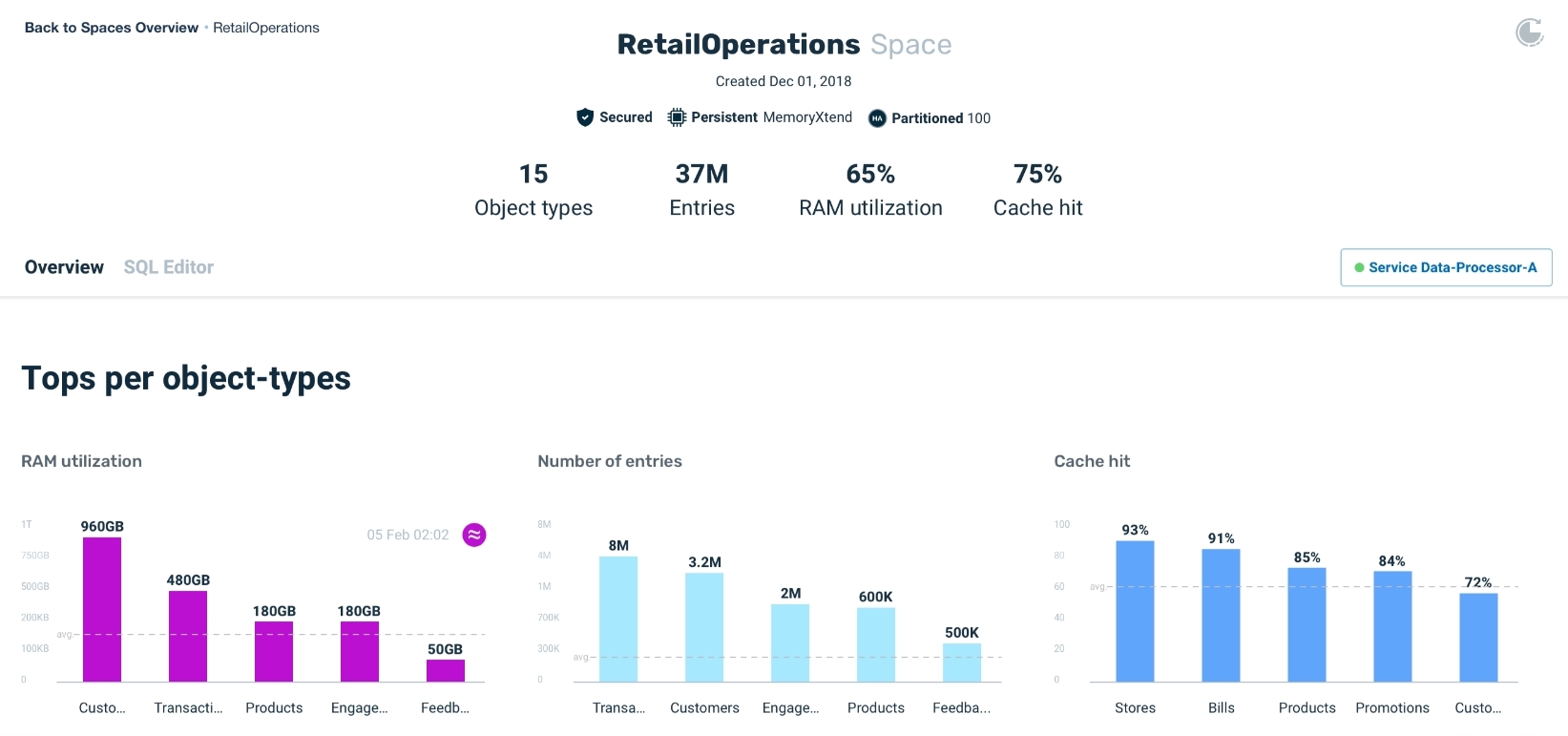Click the RetailOperations breadcrumb
This screenshot has height=736, width=1568.
(x=266, y=28)
